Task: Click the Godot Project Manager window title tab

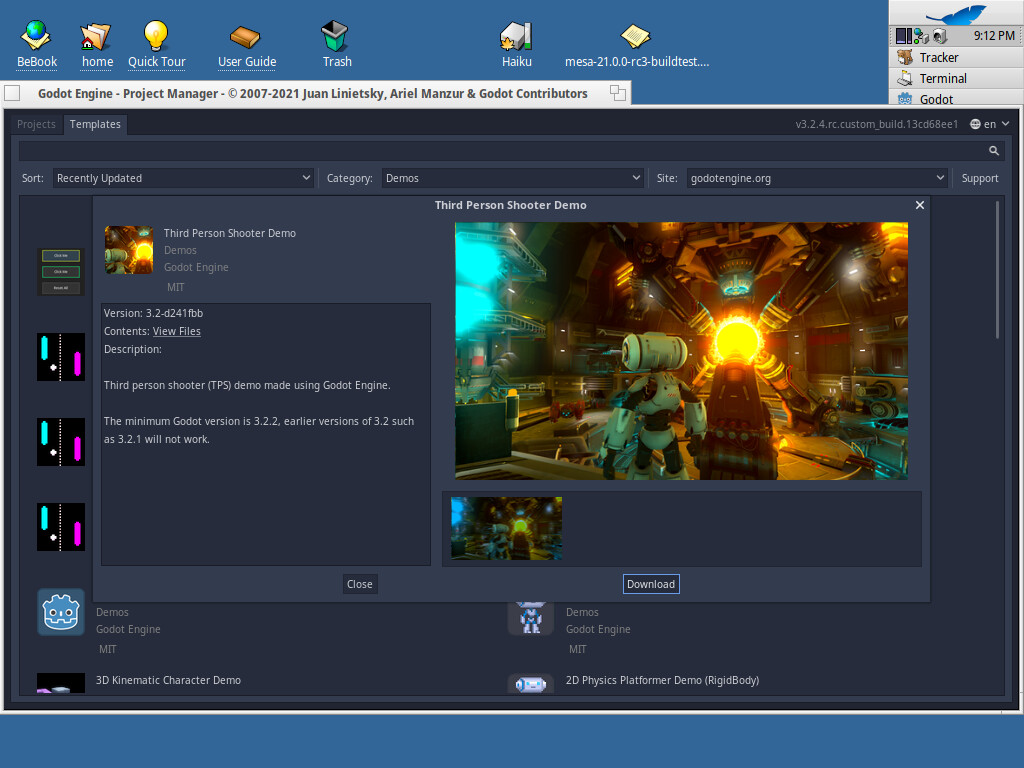Action: pos(312,93)
